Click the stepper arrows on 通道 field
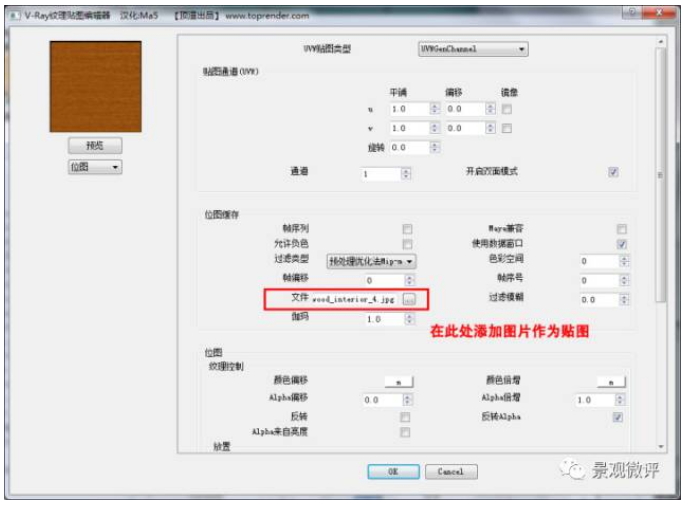Screen dimensions: 691x505 tap(406, 173)
